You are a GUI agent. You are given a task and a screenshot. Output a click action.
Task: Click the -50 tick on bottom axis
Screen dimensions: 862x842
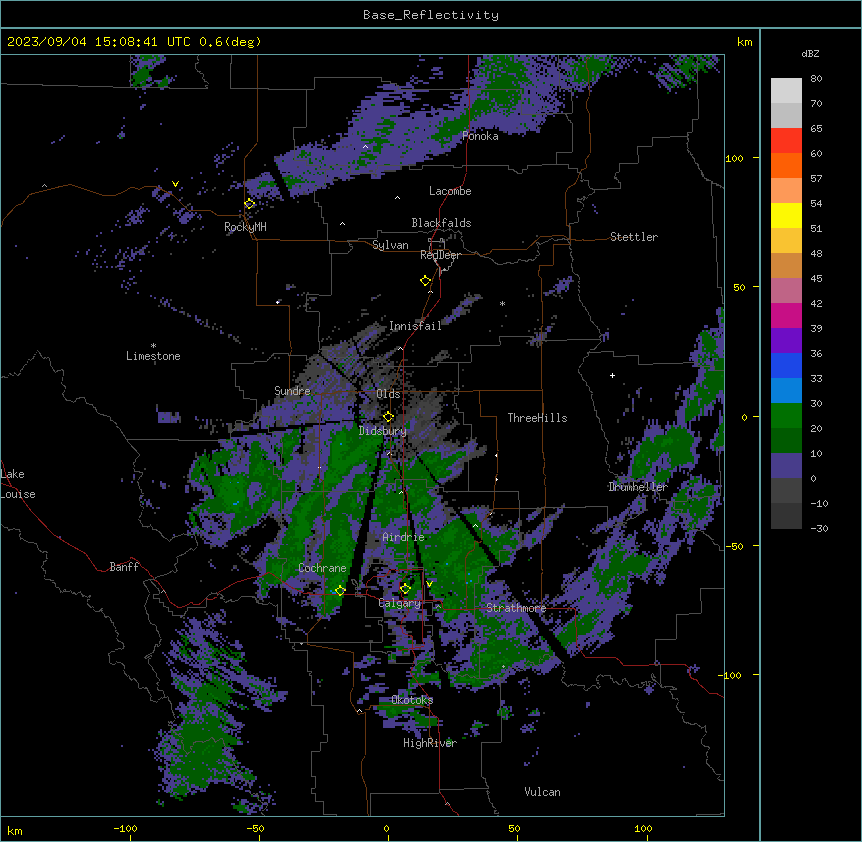255,828
